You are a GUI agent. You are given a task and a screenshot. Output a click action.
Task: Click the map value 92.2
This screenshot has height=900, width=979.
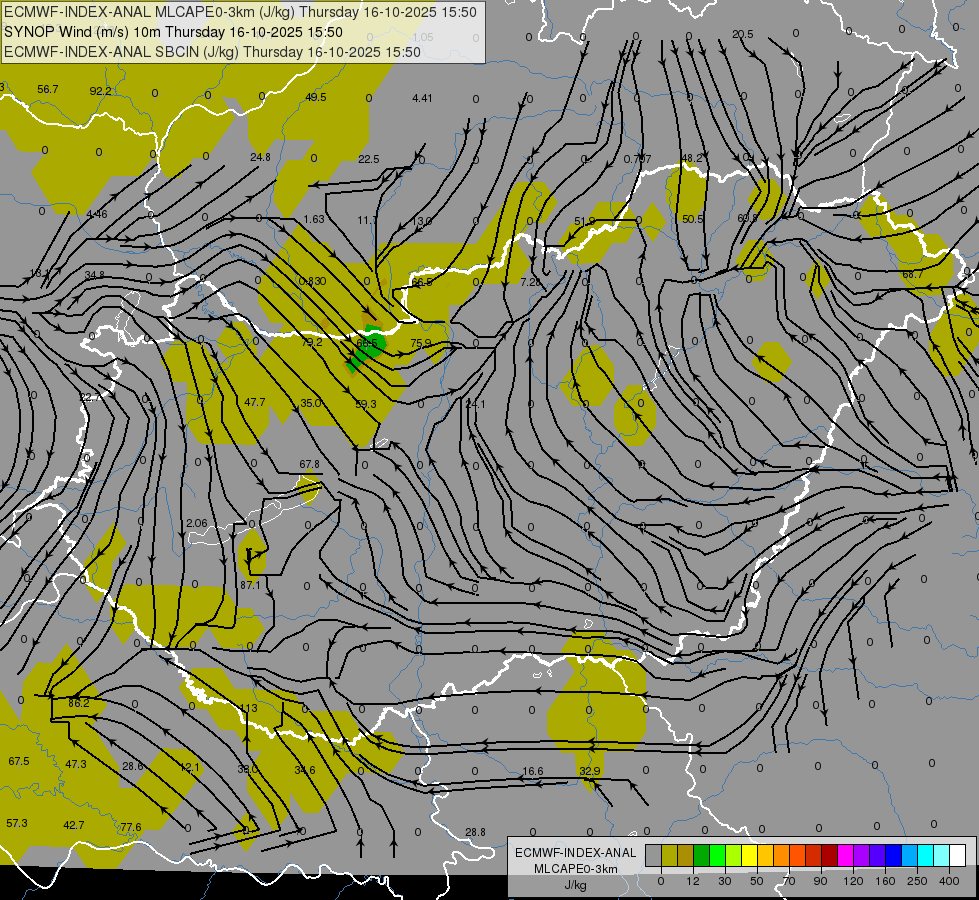point(101,91)
